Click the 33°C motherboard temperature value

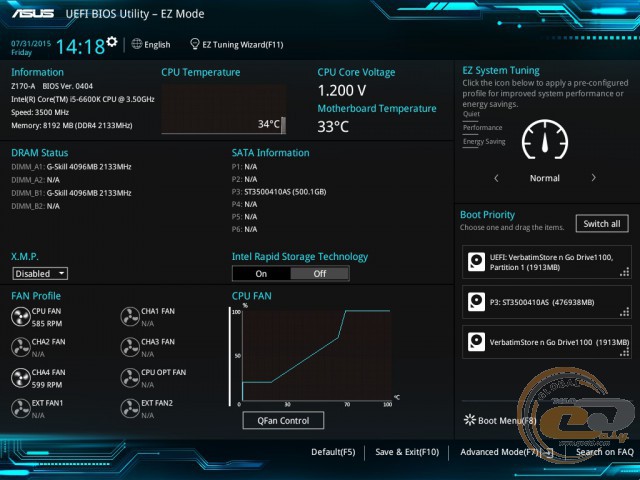333,127
